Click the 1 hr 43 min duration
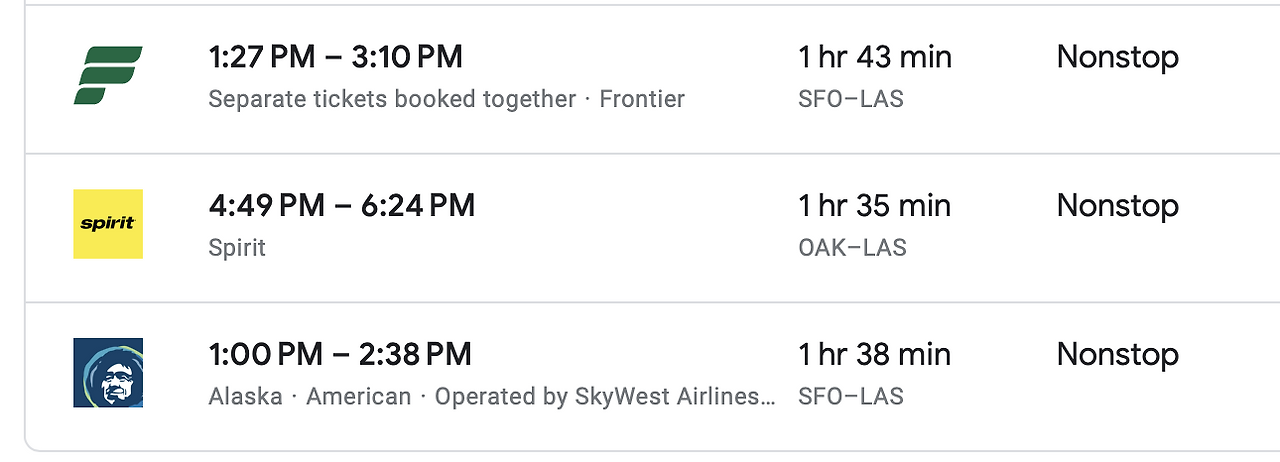This screenshot has height=462, width=1280. [x=875, y=57]
